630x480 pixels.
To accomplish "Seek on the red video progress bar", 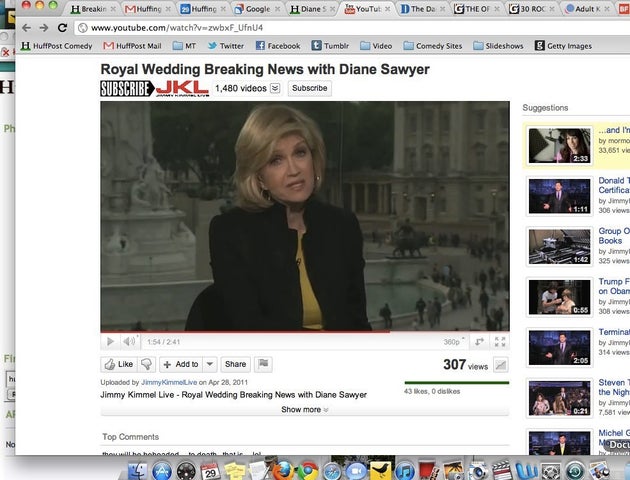I will [305, 332].
